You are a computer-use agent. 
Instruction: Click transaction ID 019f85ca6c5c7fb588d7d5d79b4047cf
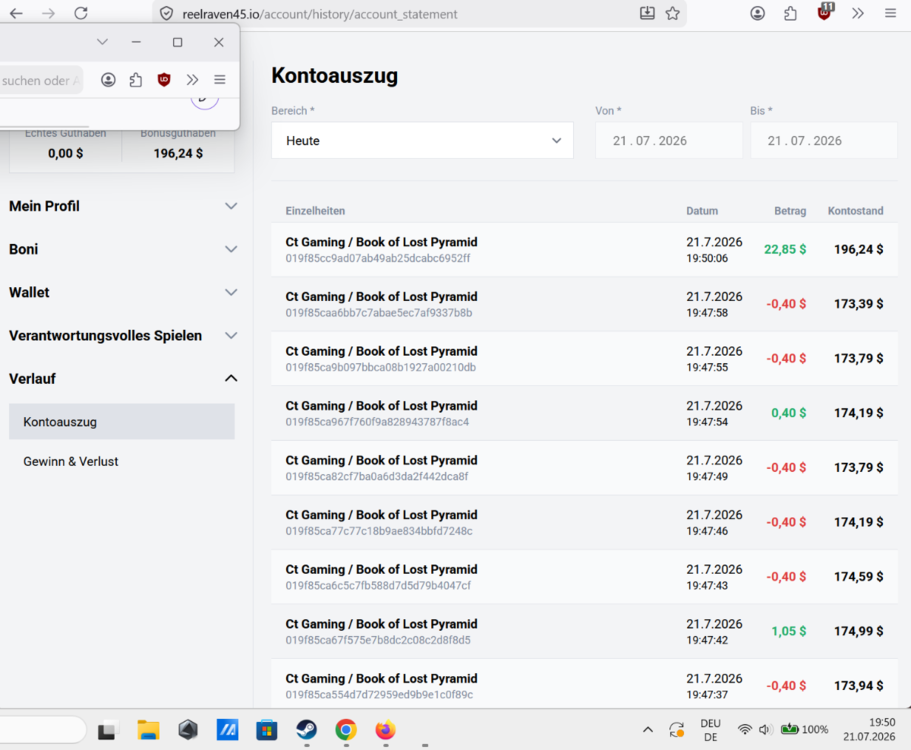(x=378, y=586)
